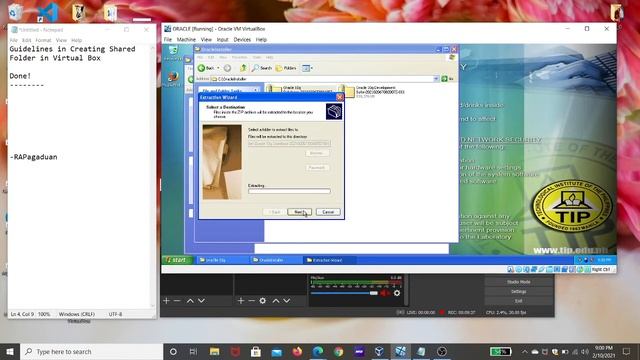Open Search in the XP Explorer toolbar
Viewport: 640px width, 360px height.
click(262, 68)
